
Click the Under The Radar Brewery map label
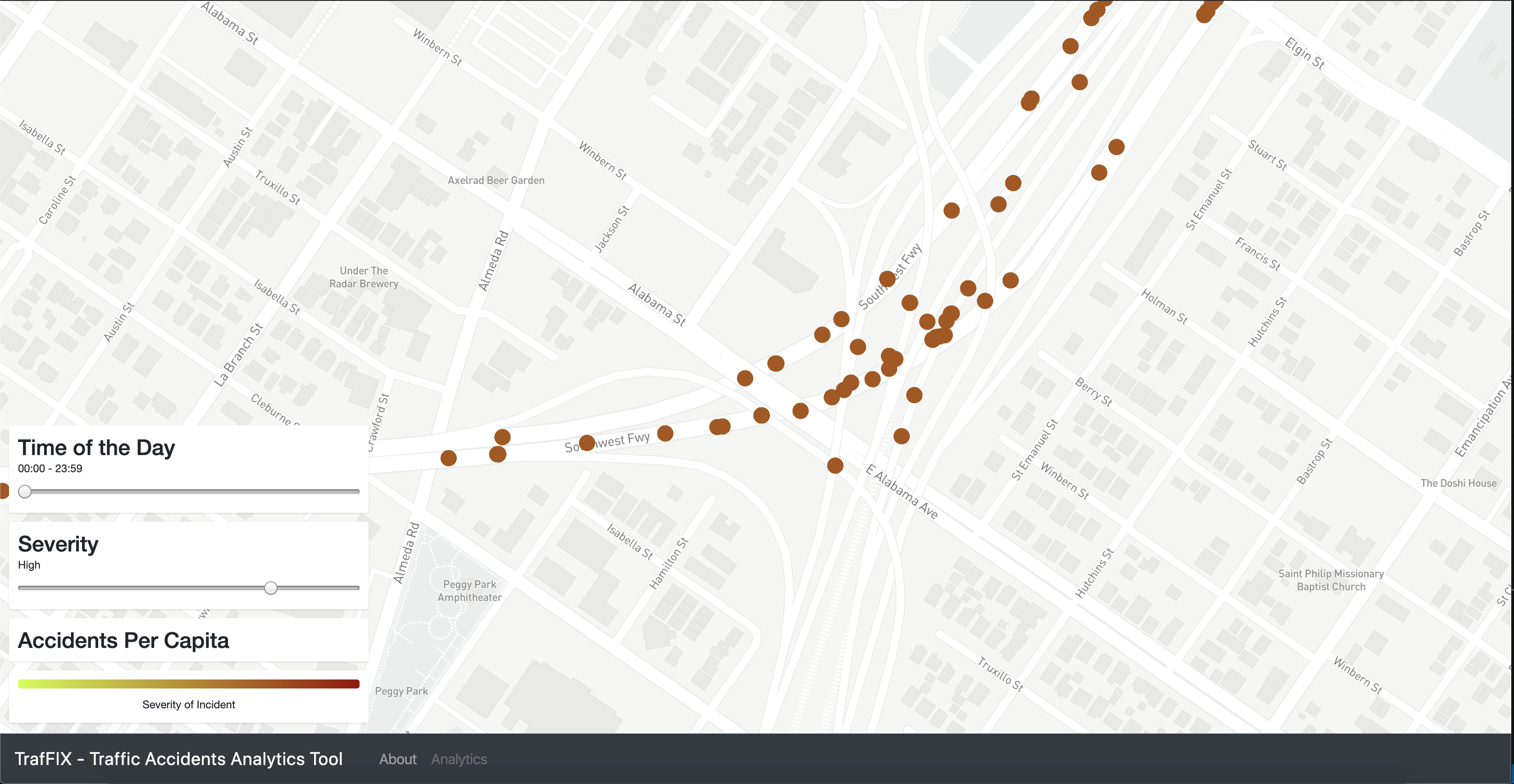pos(364,277)
